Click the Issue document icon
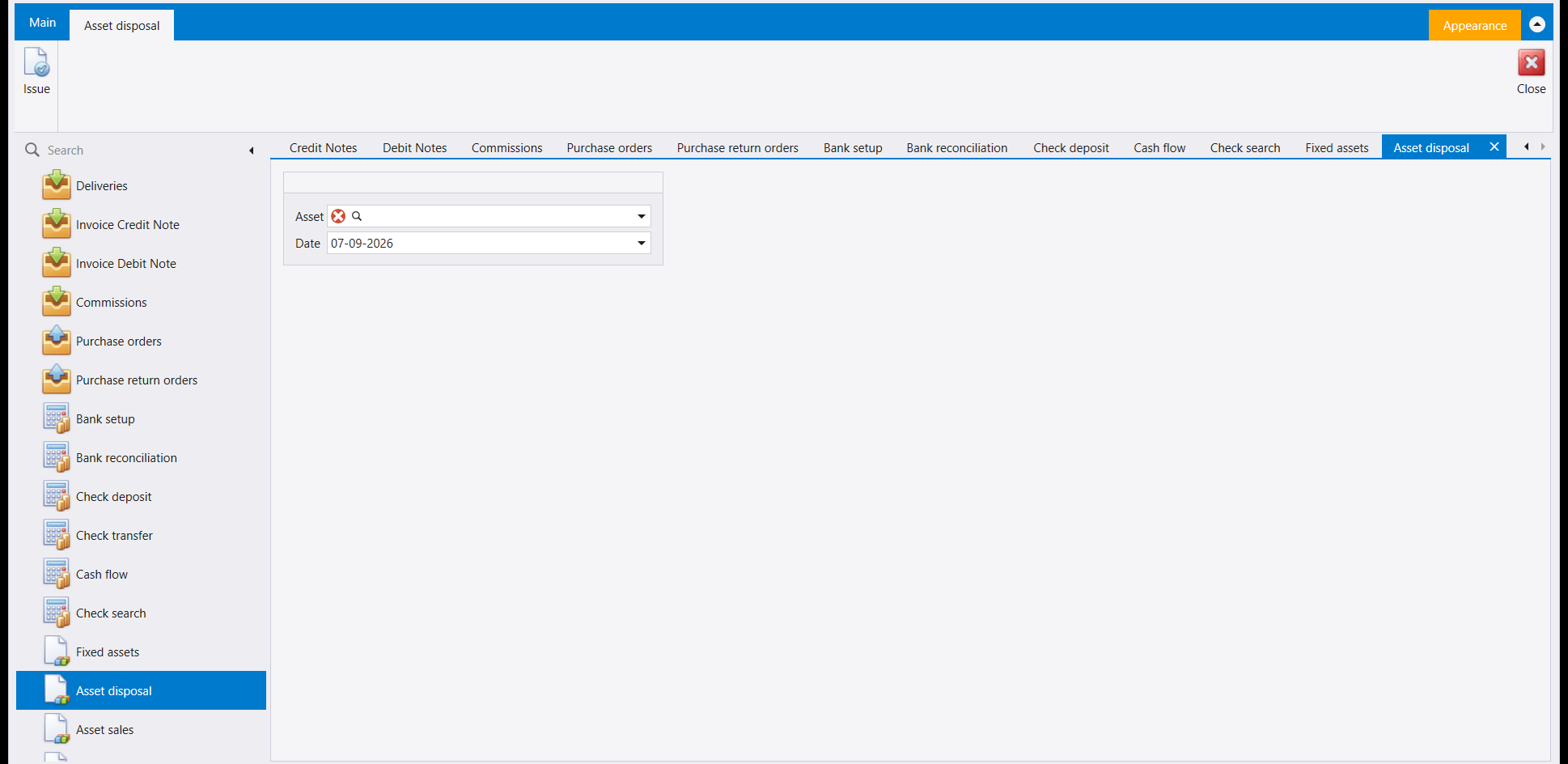The width and height of the screenshot is (1568, 764). pos(36,62)
